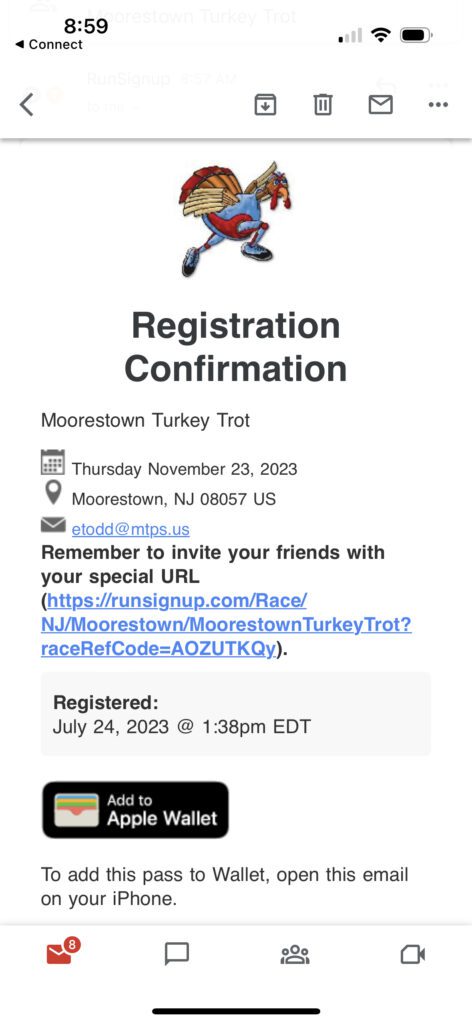Viewport: 472px width, 1024px height.
Task: Open the Spaces people tab
Action: tap(295, 954)
